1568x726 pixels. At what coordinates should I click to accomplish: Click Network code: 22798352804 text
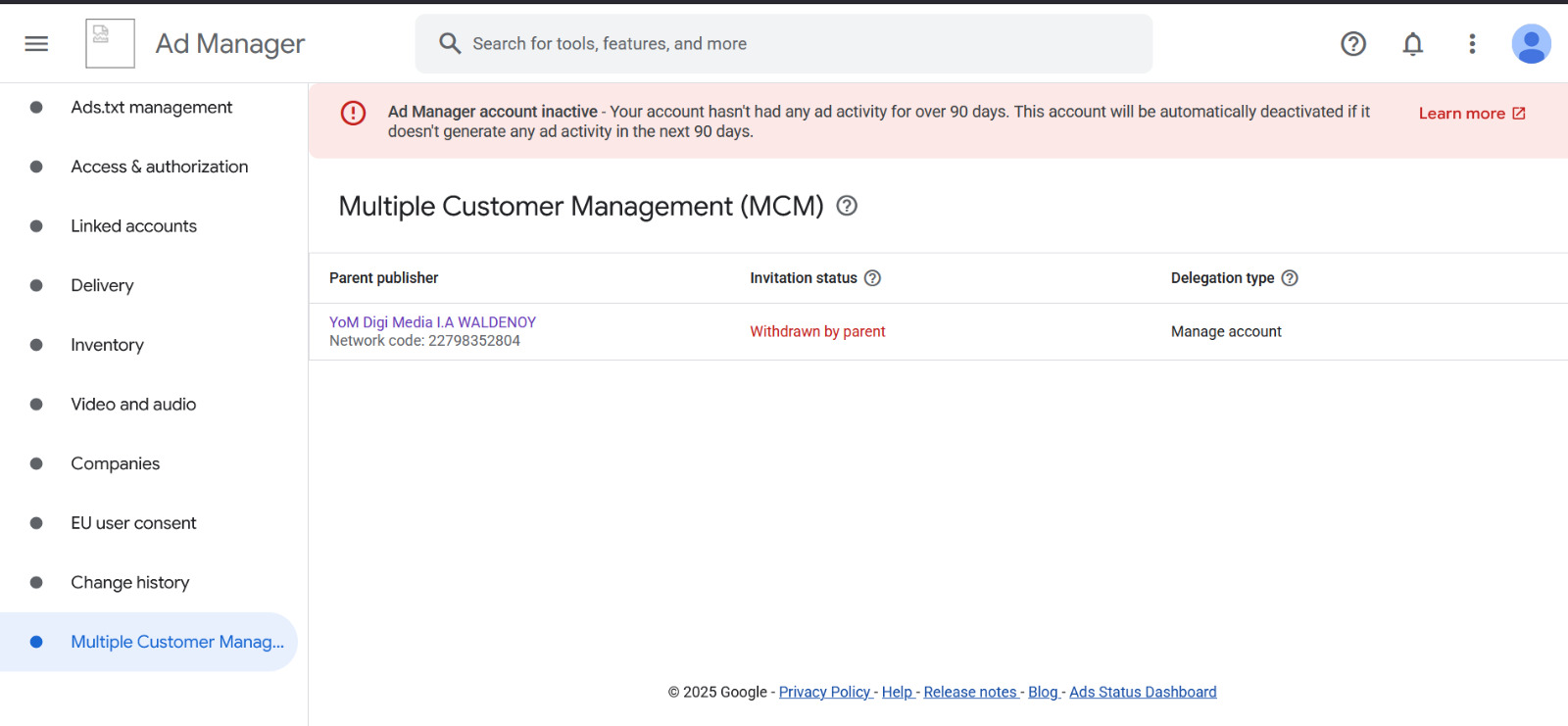(x=424, y=341)
